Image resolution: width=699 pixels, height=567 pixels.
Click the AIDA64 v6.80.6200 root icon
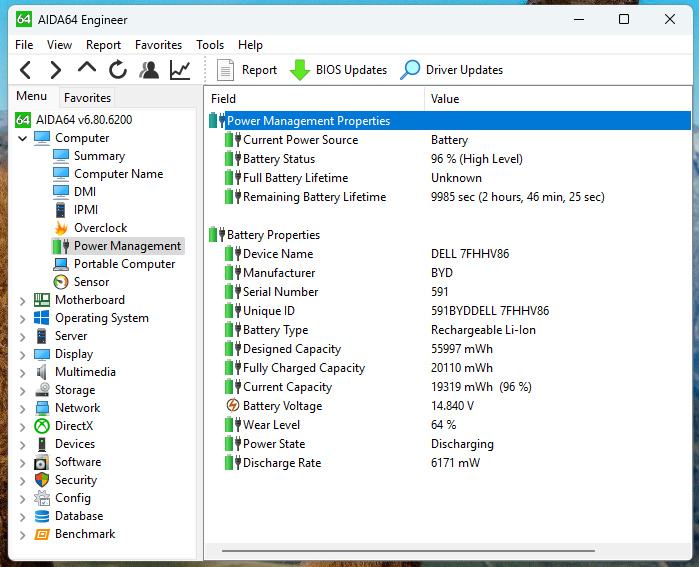[x=23, y=119]
